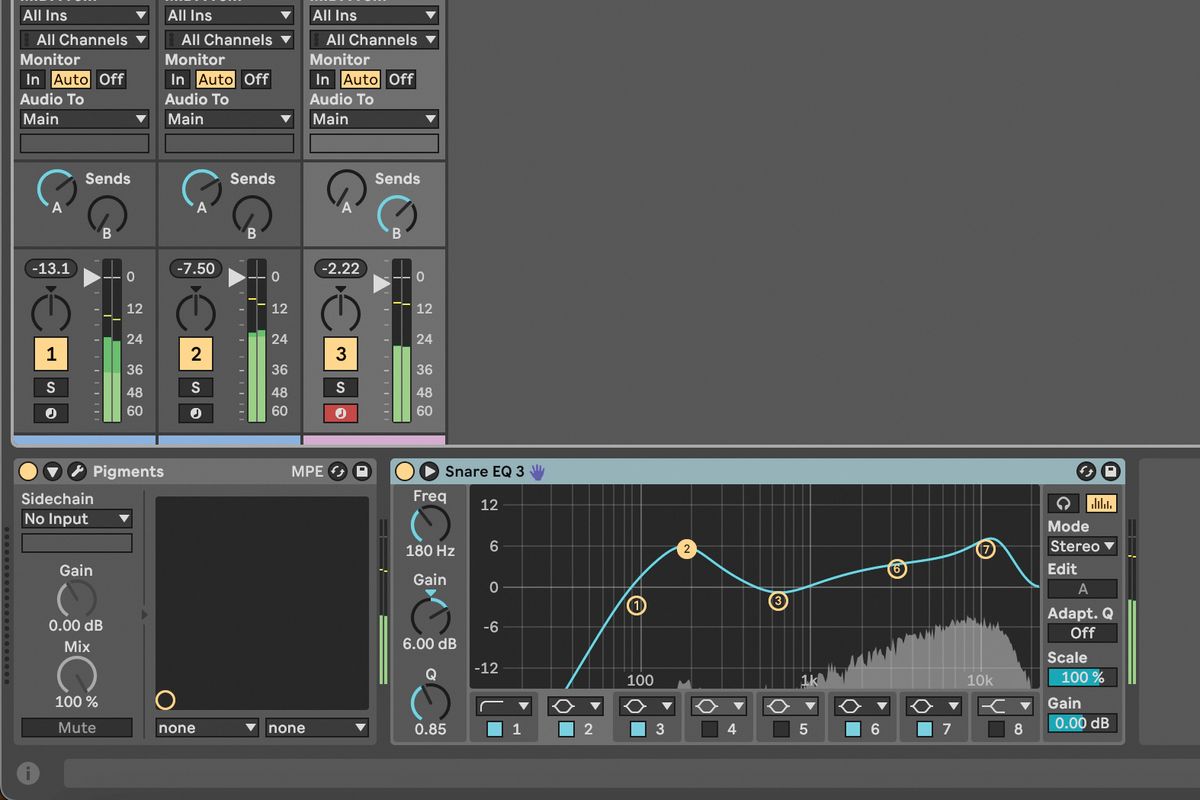Select filter node 2 on the EQ curve
The image size is (1200, 800).
[x=687, y=548]
